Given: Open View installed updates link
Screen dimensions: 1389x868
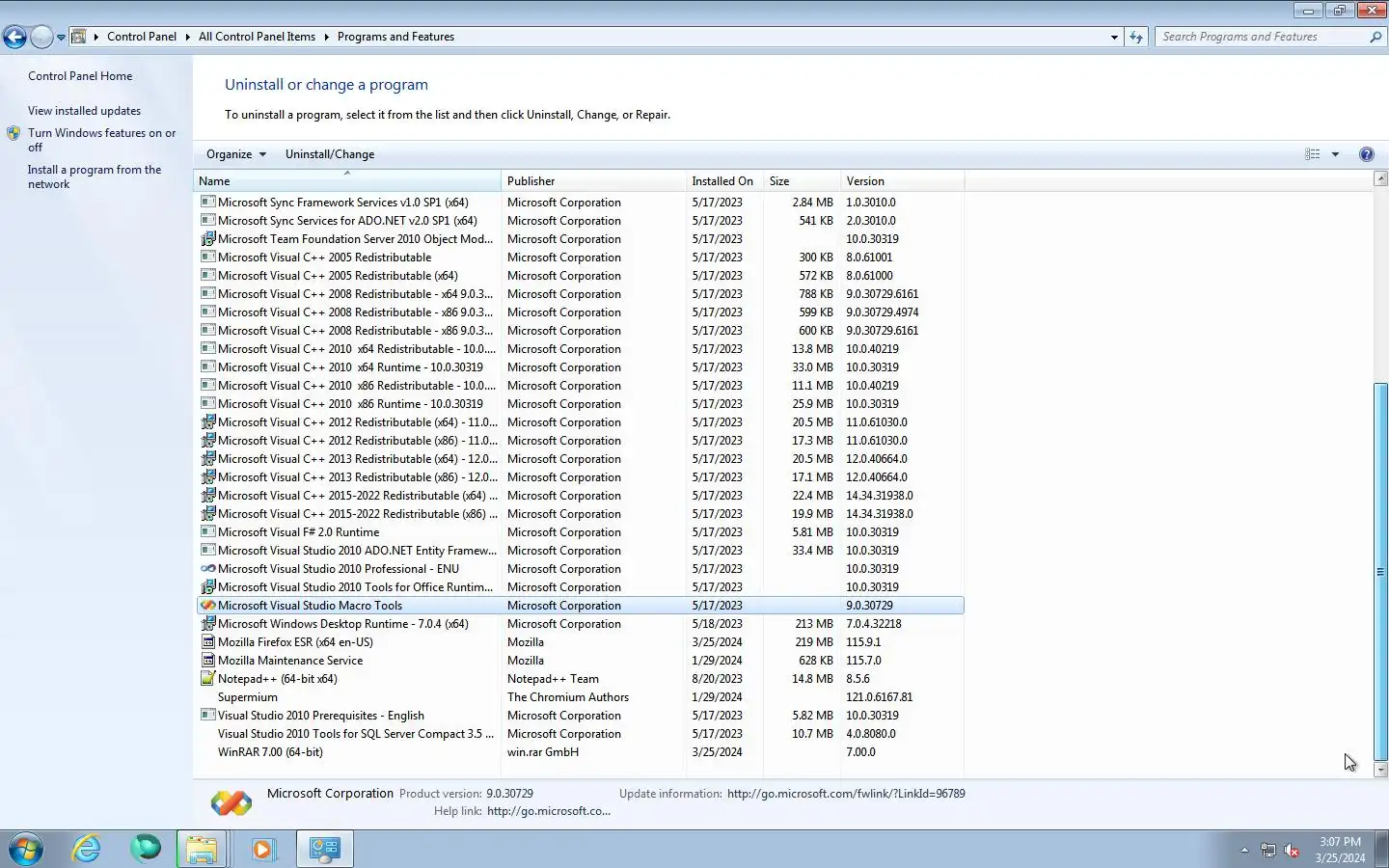Looking at the screenshot, I should pos(84,111).
